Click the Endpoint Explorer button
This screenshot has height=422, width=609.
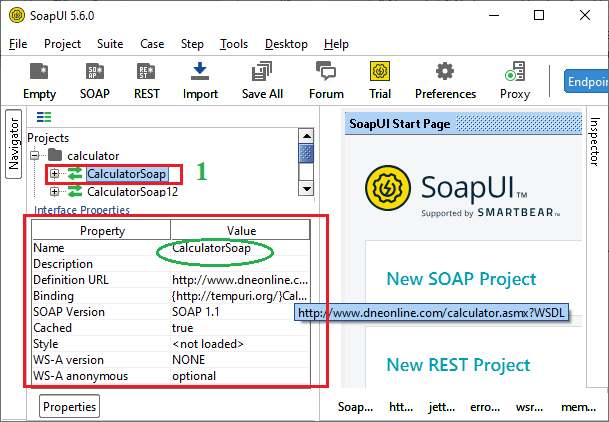[x=586, y=81]
